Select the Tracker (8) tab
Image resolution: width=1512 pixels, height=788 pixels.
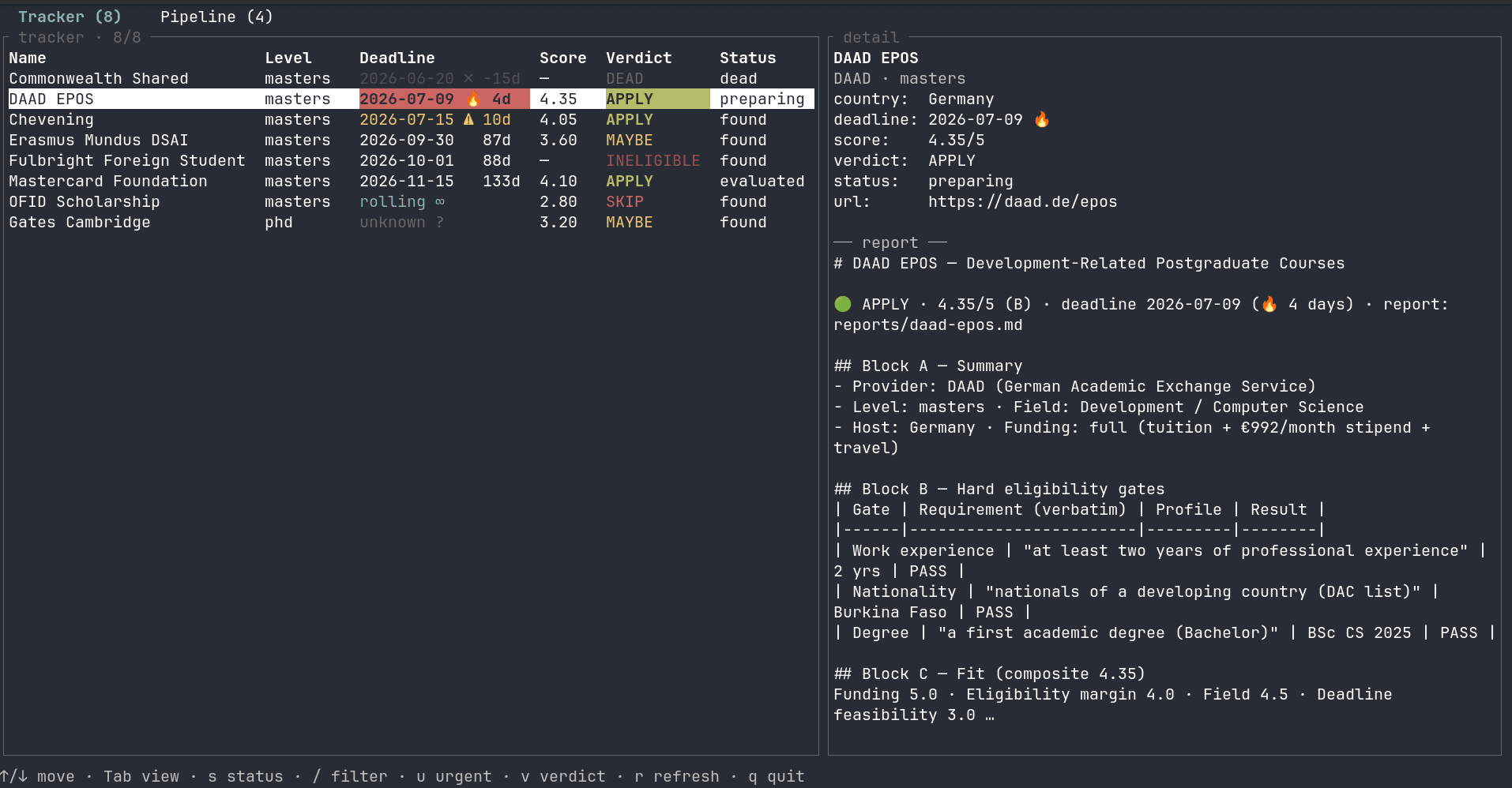coord(70,17)
